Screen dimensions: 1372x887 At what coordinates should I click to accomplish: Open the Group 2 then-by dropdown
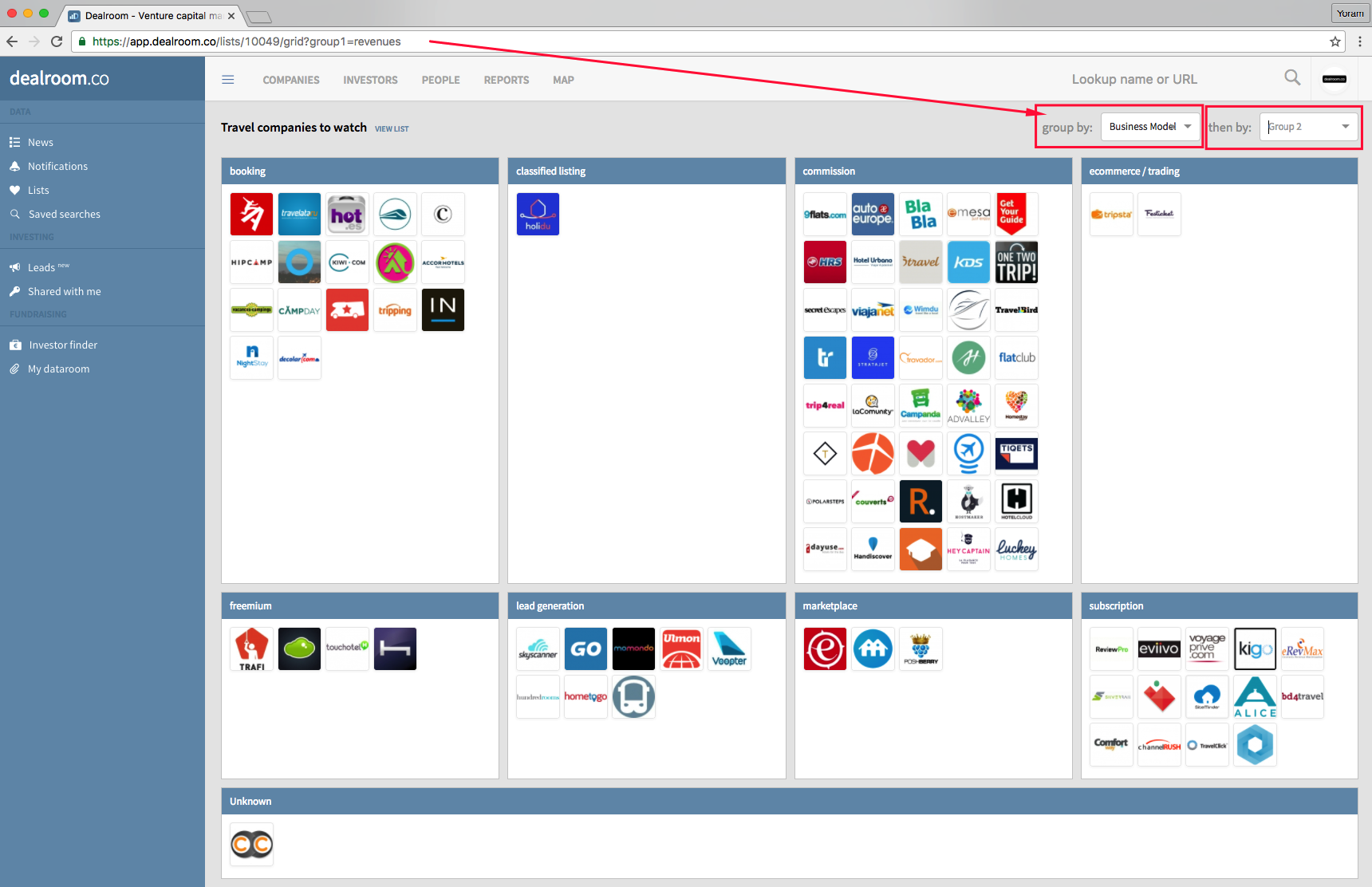[1308, 127]
